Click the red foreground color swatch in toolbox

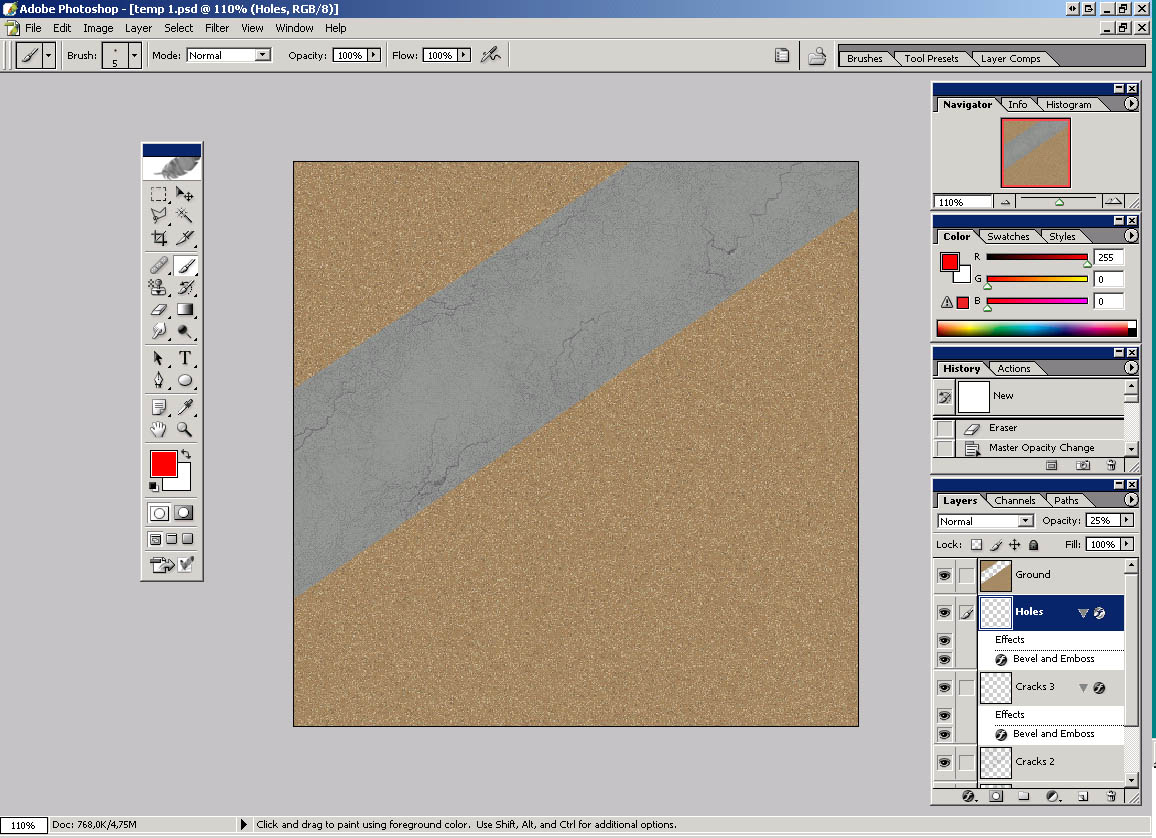[163, 463]
